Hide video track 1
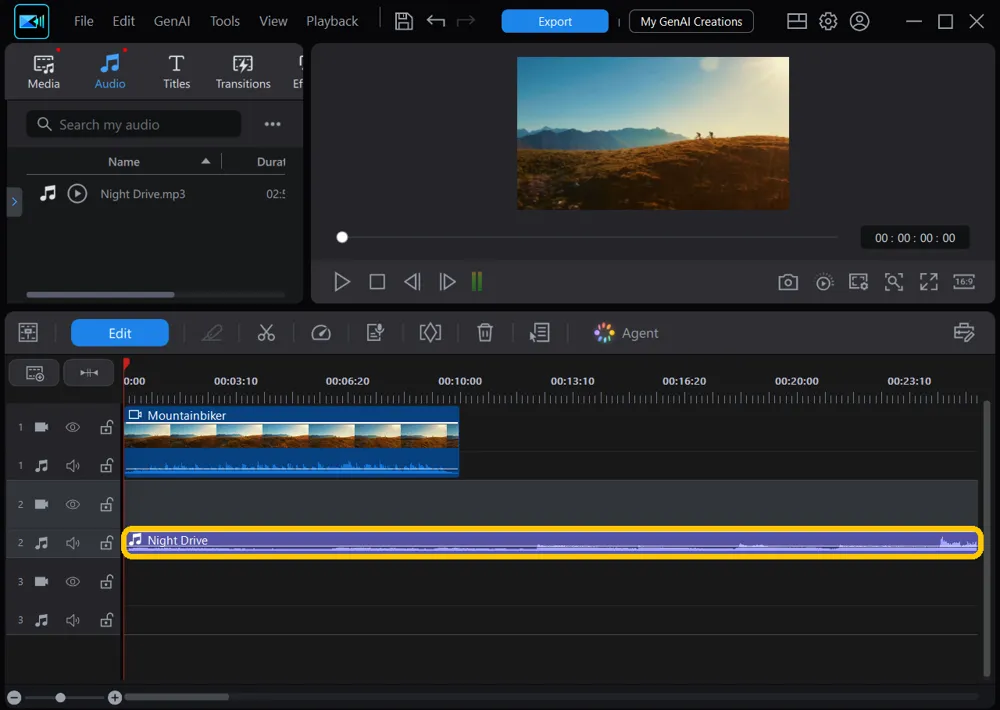Screen dimensions: 1000x710 tap(73, 427)
